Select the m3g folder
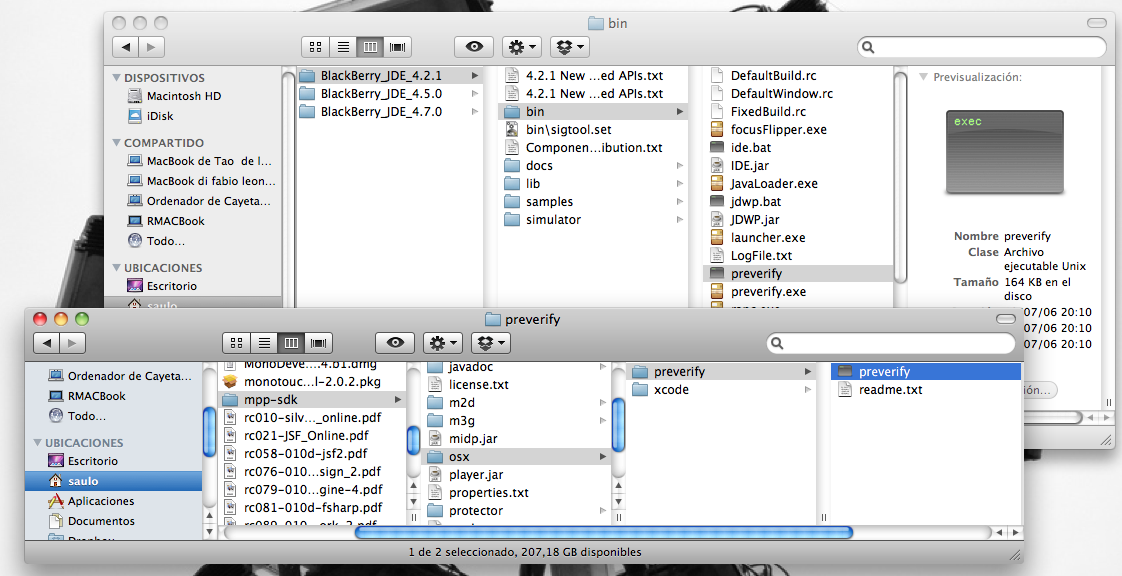 (x=517, y=421)
